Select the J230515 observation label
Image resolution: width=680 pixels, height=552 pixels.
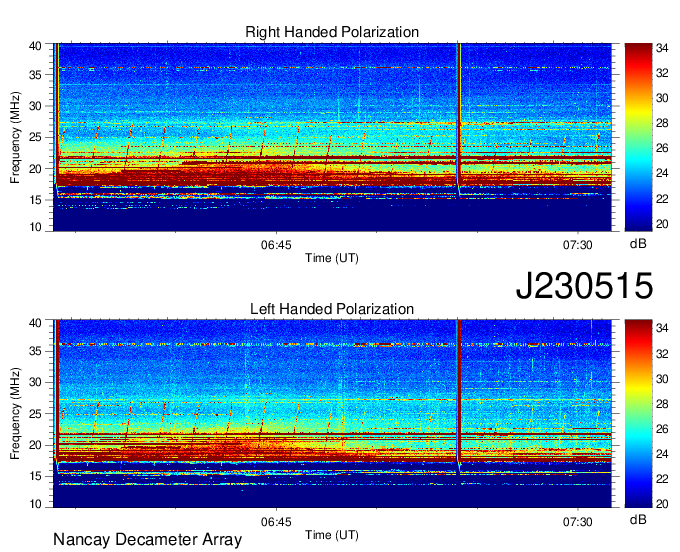pyautogui.click(x=585, y=286)
